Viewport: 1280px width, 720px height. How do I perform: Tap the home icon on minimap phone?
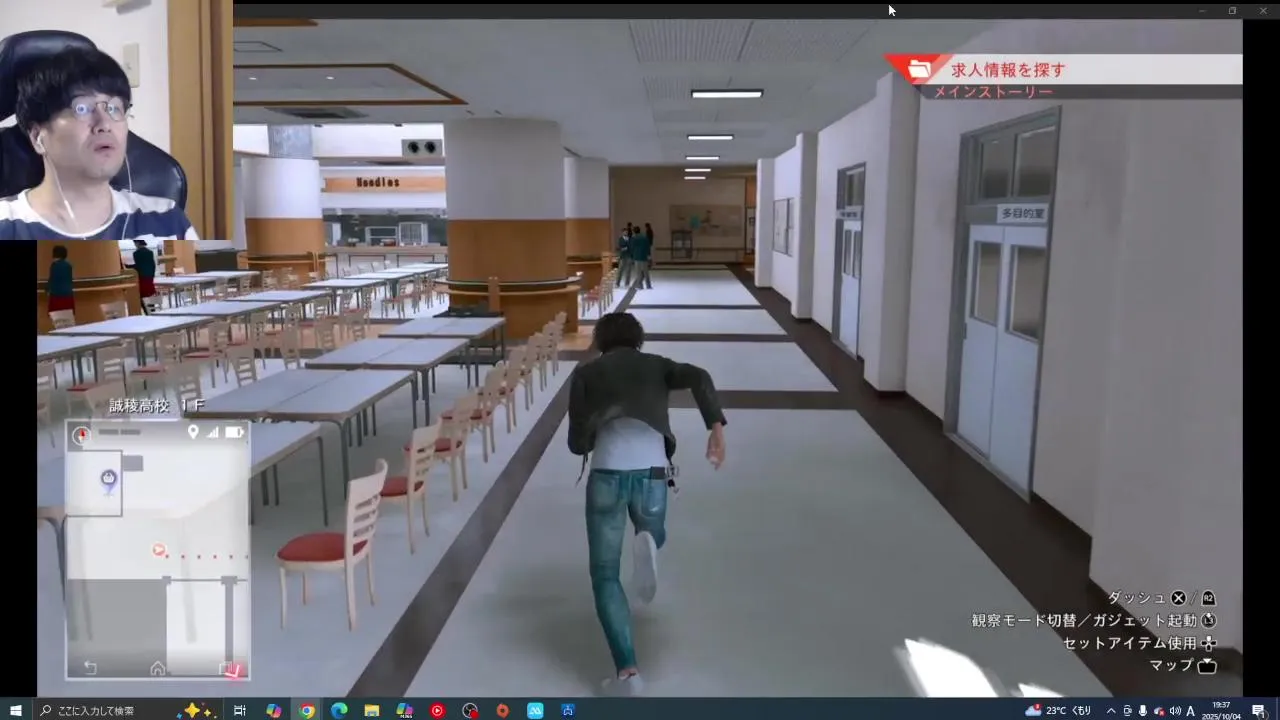pos(157,667)
